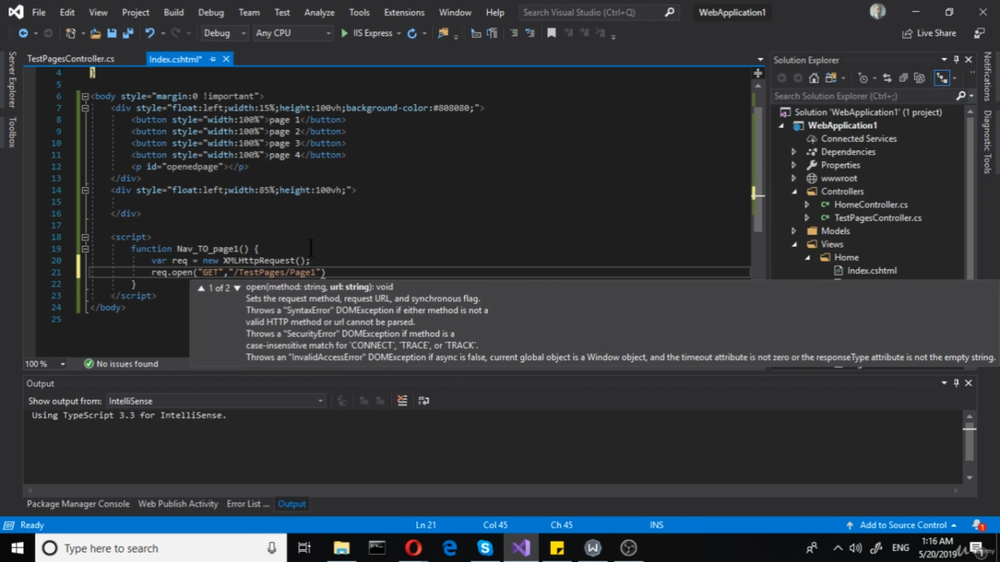Click the Search Visual Studio box
Screen dimensions: 1000x562
click(598, 12)
